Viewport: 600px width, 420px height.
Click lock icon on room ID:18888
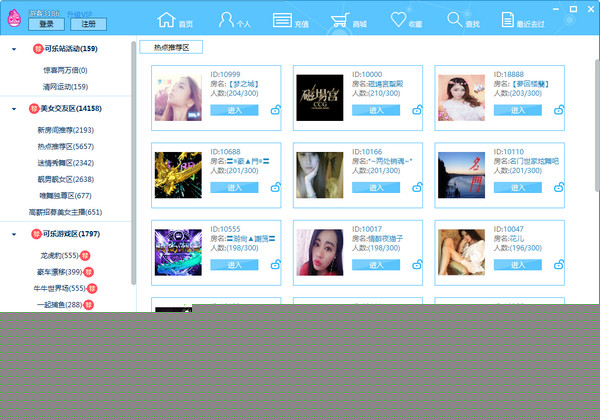coord(559,110)
